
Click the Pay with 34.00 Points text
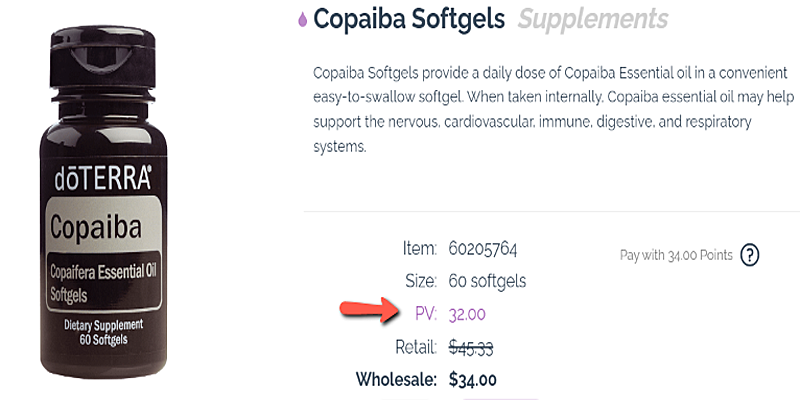point(676,255)
